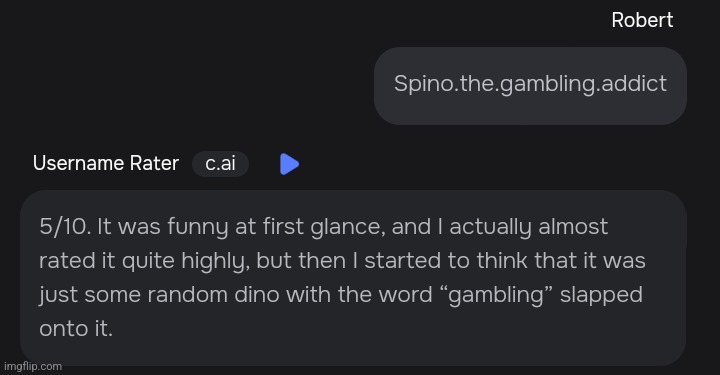Click the Spino.the.gambling.addict message bubble
Viewport: 720px width, 375px height.
530,86
